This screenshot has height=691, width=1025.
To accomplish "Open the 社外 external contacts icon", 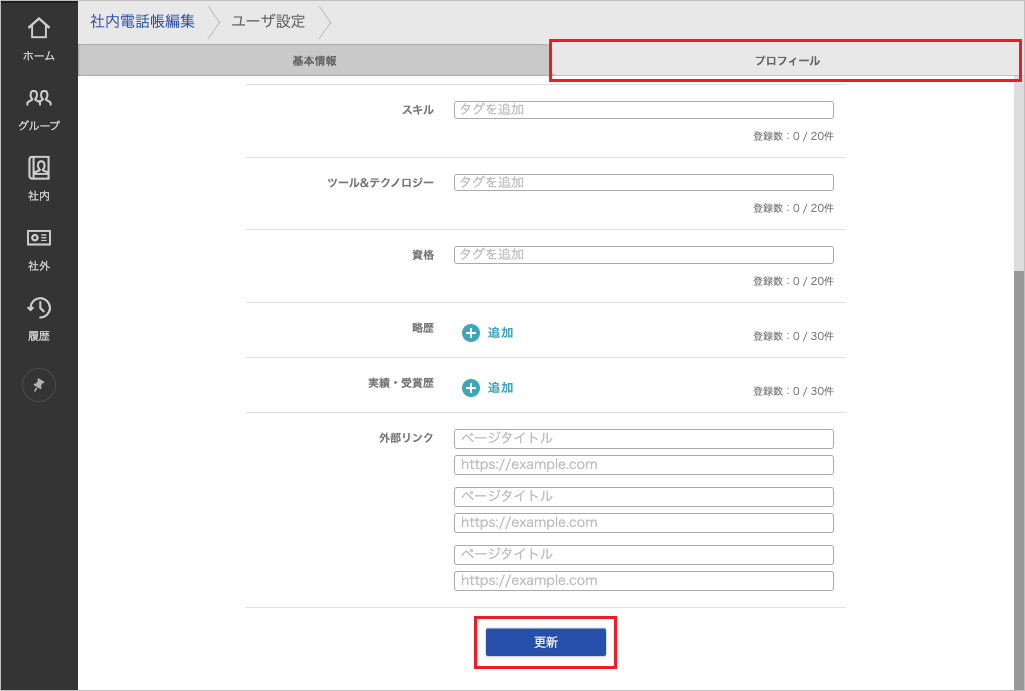I will pyautogui.click(x=39, y=248).
